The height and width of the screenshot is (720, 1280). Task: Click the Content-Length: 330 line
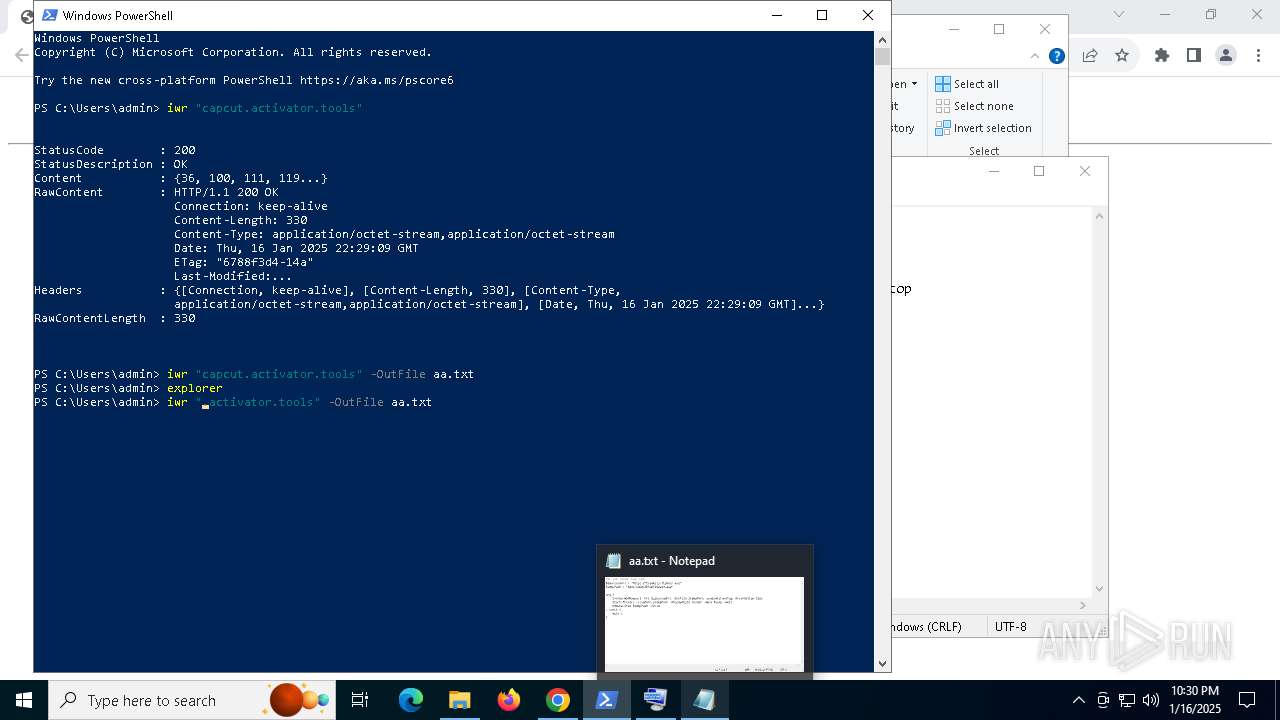click(240, 220)
